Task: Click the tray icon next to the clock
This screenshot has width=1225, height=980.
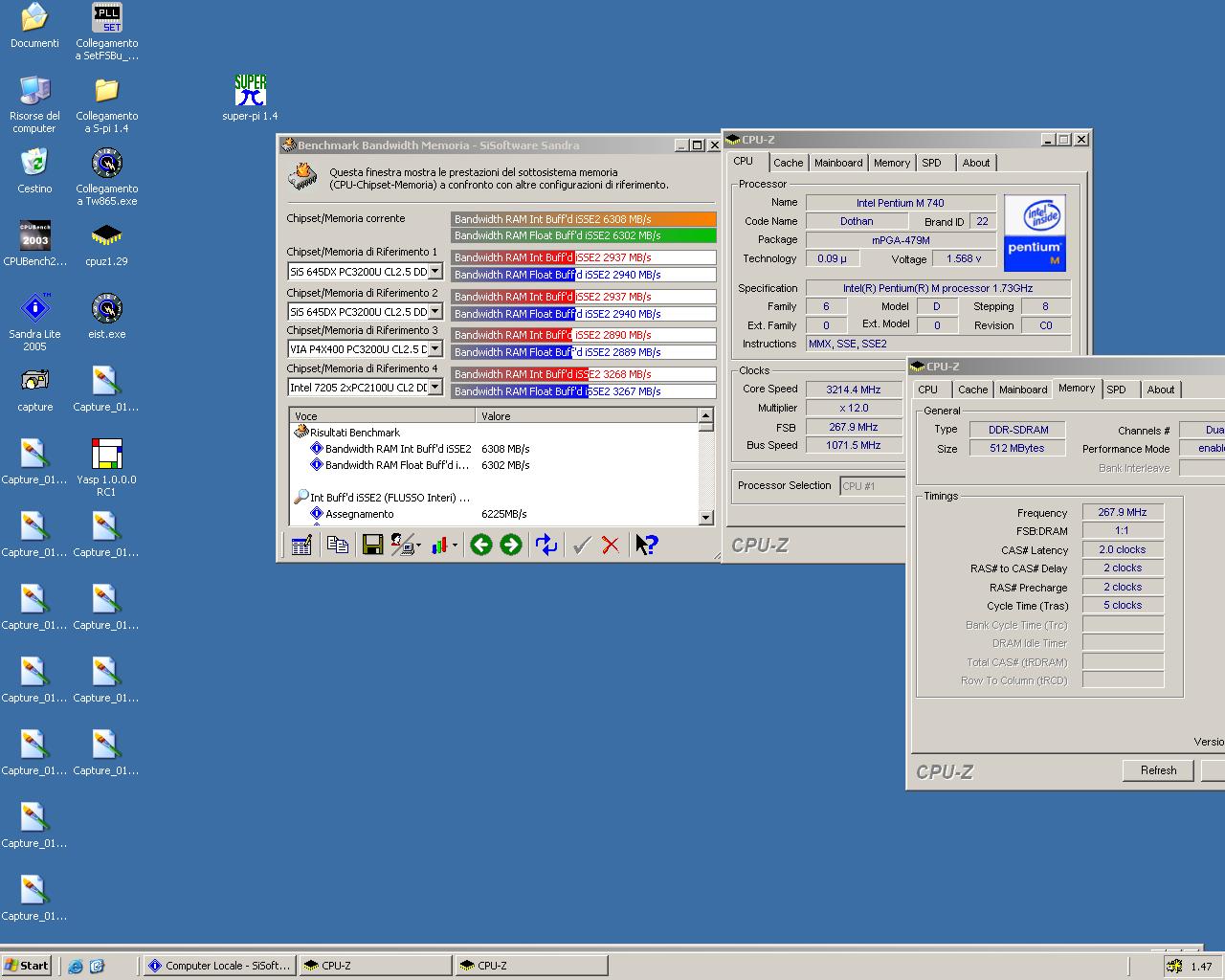Action: 1173,967
